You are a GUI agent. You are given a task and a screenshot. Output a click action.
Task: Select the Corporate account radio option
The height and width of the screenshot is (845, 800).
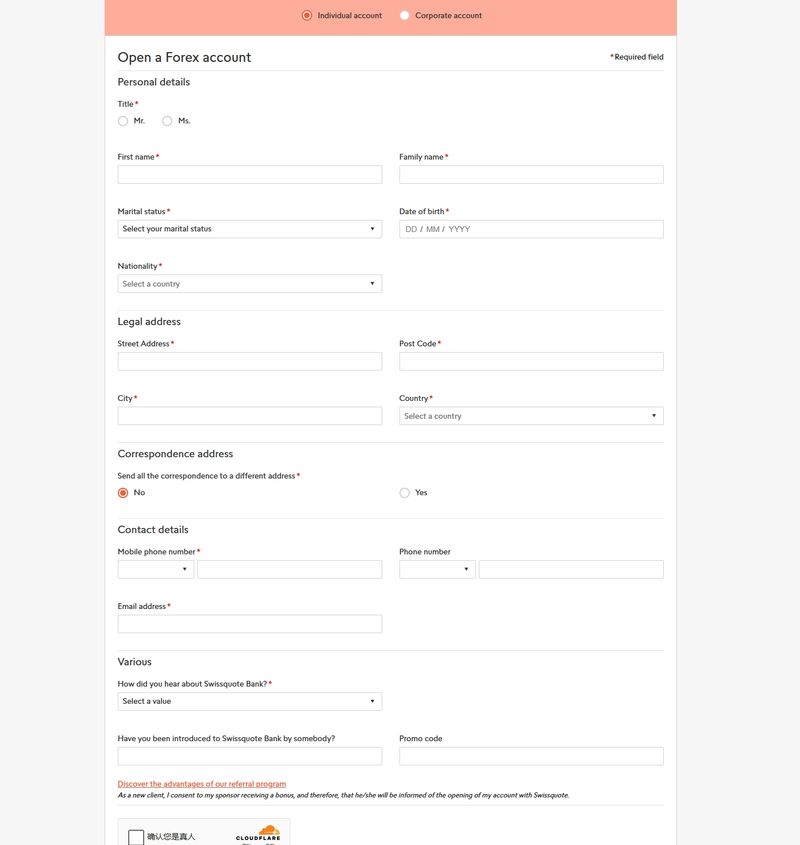[x=404, y=16]
